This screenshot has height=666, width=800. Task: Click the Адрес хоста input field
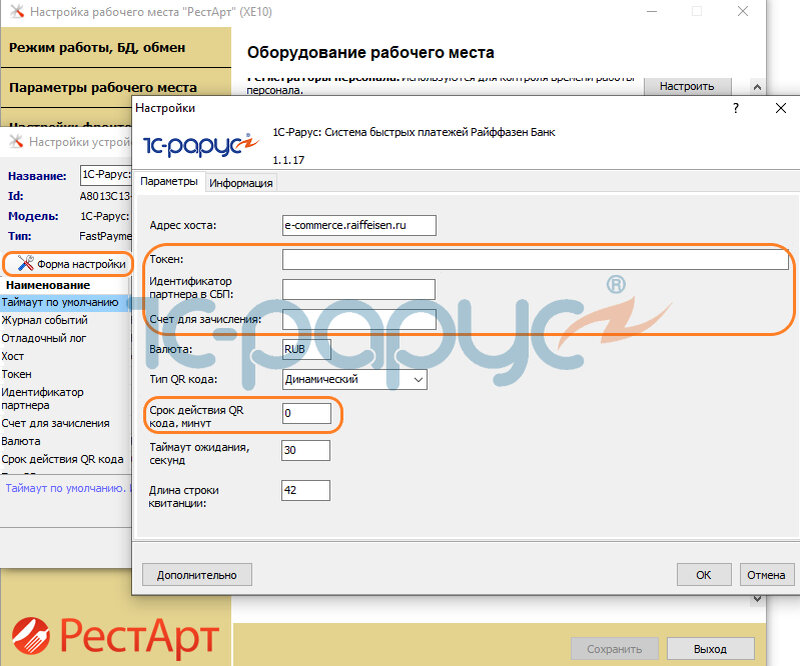click(x=359, y=225)
